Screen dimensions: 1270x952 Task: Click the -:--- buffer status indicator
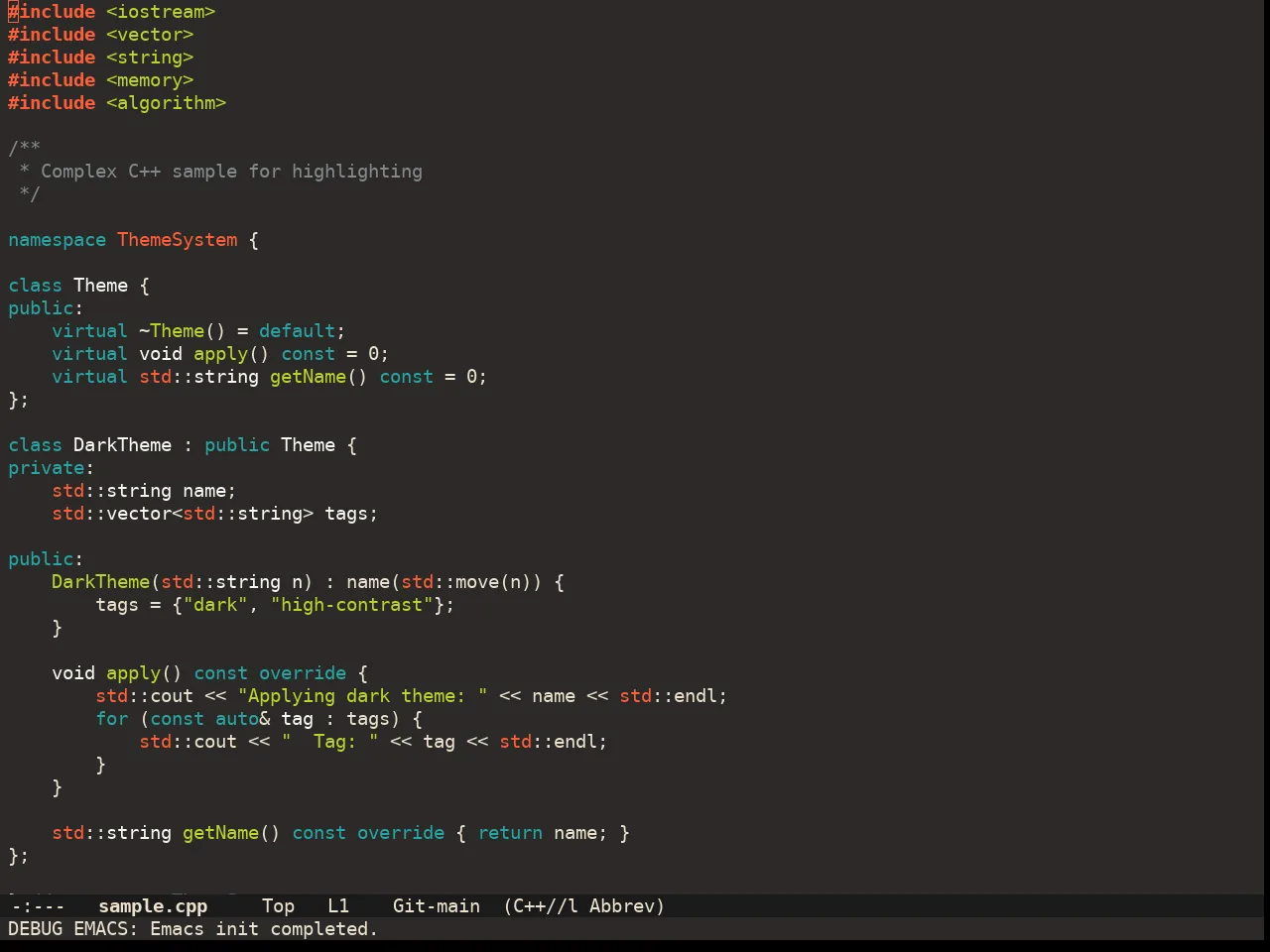tap(38, 906)
